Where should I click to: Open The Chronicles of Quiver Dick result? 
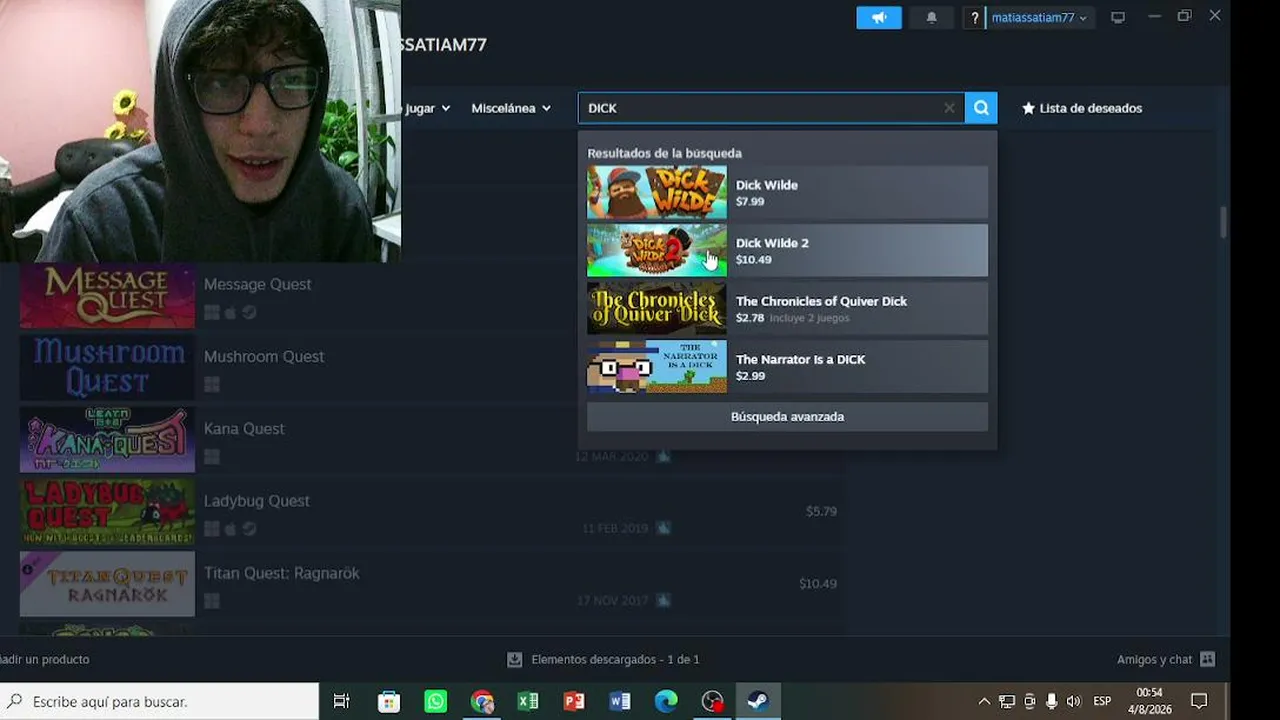[787, 309]
